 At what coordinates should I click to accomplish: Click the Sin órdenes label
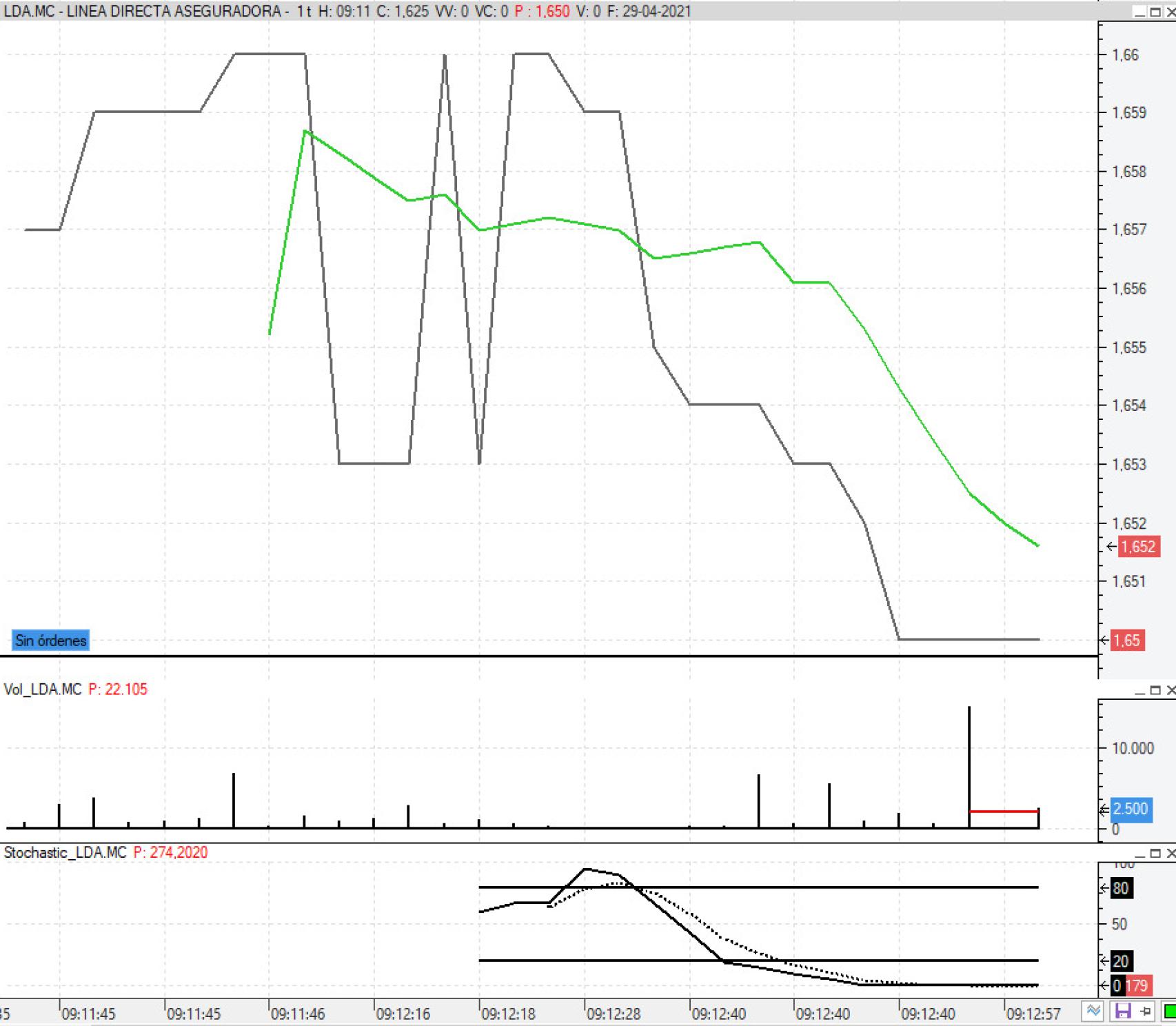coord(50,641)
